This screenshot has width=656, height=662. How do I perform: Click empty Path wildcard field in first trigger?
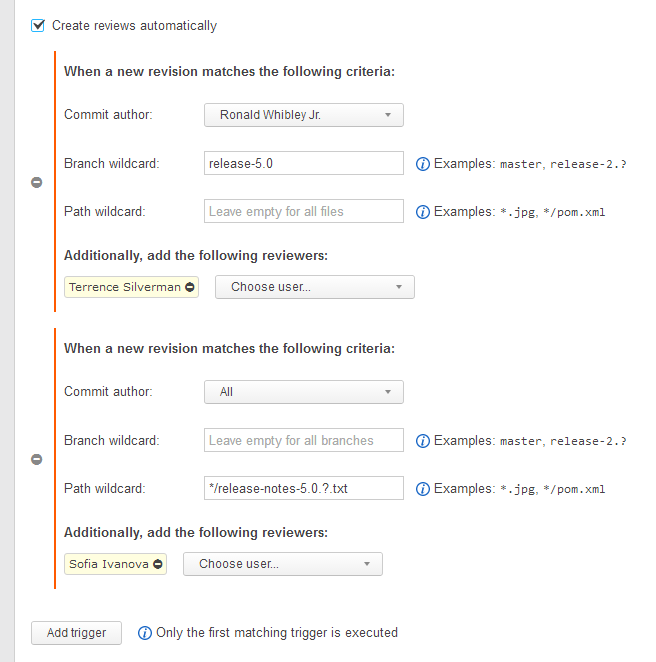pyautogui.click(x=304, y=211)
